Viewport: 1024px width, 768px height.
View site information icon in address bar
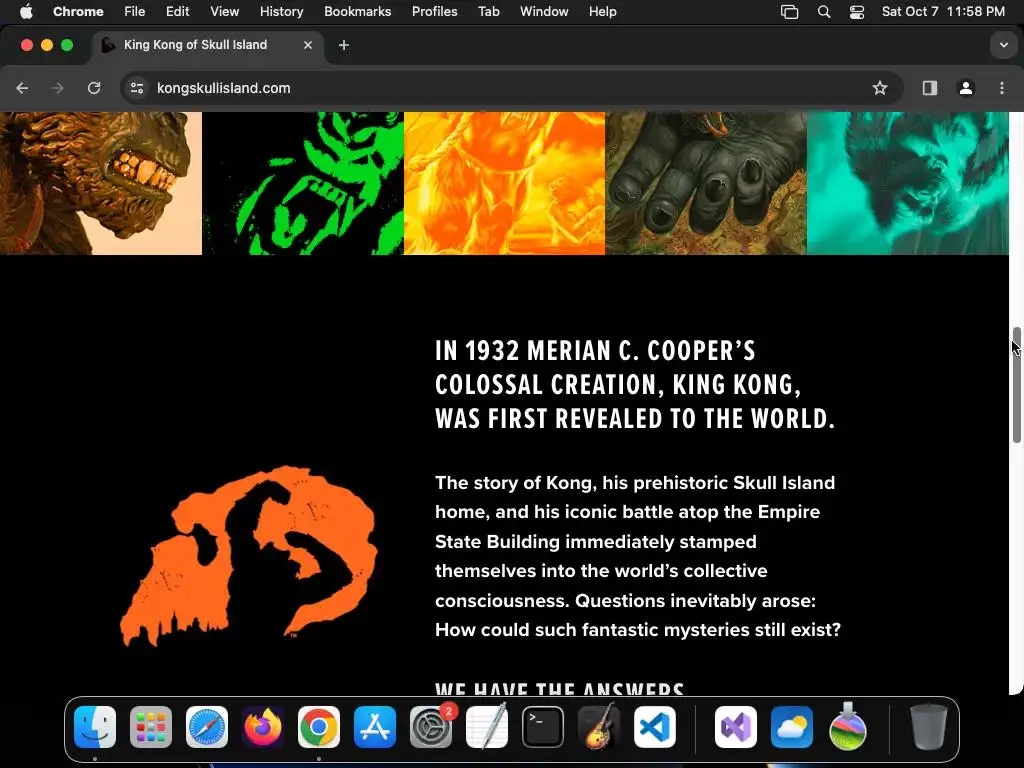click(136, 88)
